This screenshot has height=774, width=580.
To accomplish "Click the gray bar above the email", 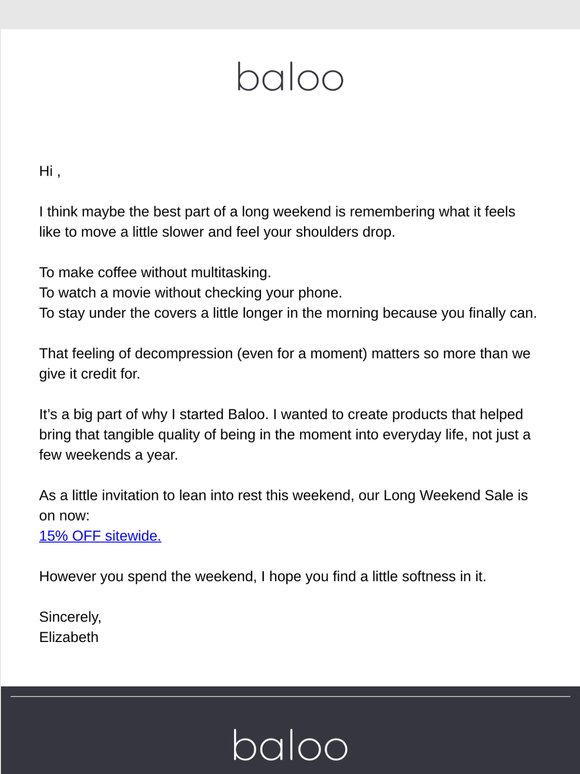I will click(290, 14).
